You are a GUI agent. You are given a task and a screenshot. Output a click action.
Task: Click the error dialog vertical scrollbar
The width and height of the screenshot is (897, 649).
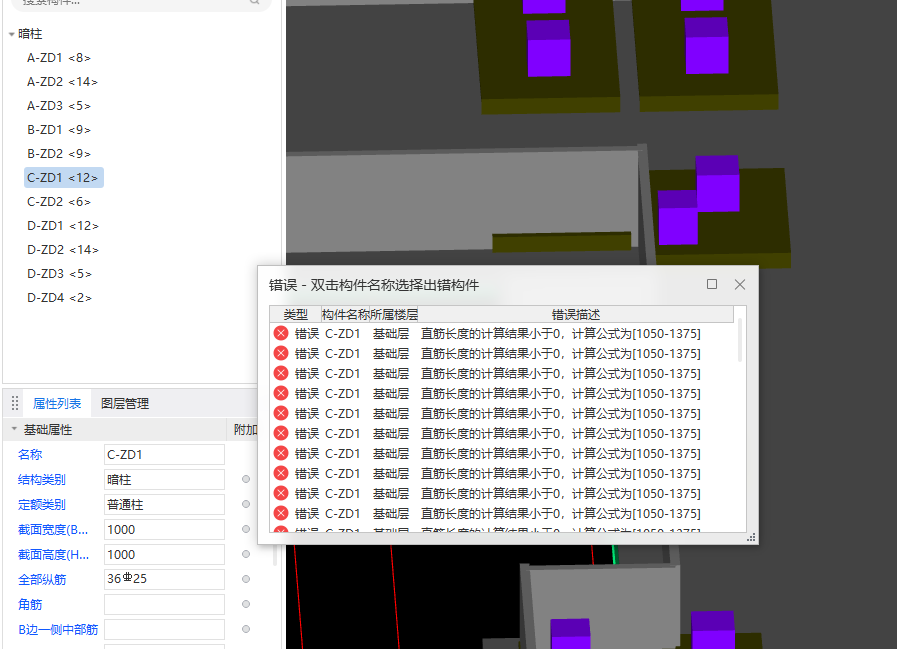[x=740, y=341]
